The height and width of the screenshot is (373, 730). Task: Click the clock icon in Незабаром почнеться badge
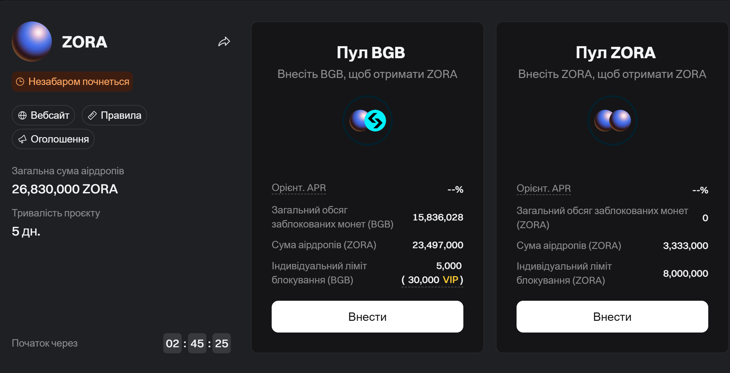[x=20, y=82]
